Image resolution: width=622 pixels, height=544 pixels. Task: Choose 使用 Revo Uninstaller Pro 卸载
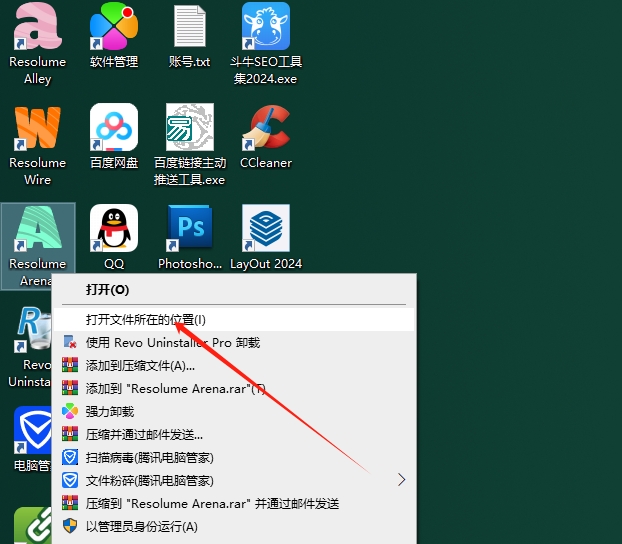(234, 342)
